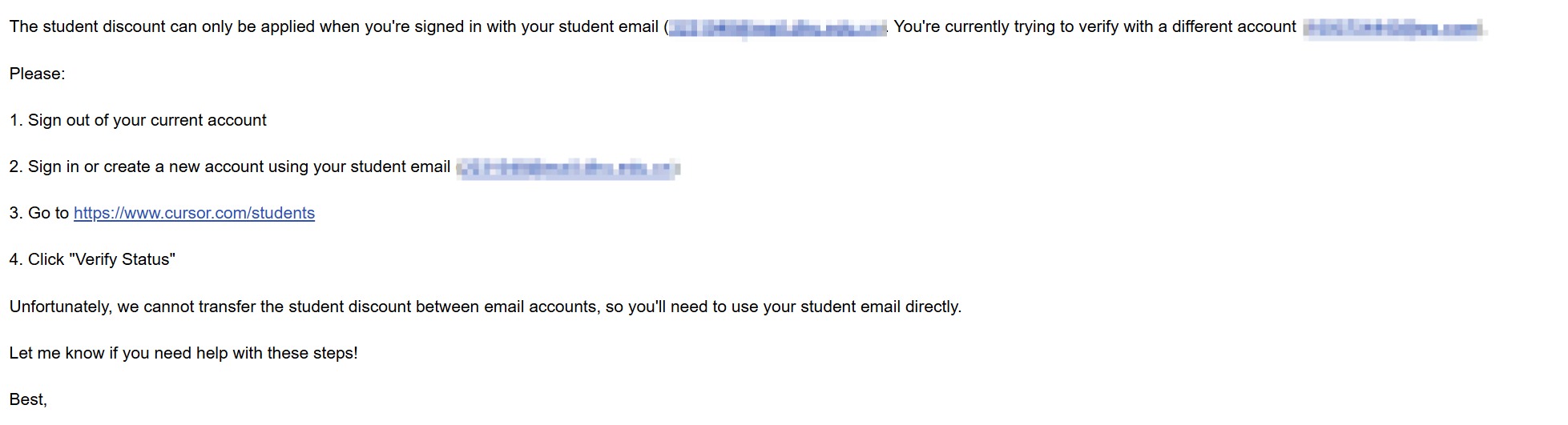The image size is (1568, 425).
Task: Click the "Please:" text line
Action: [38, 74]
